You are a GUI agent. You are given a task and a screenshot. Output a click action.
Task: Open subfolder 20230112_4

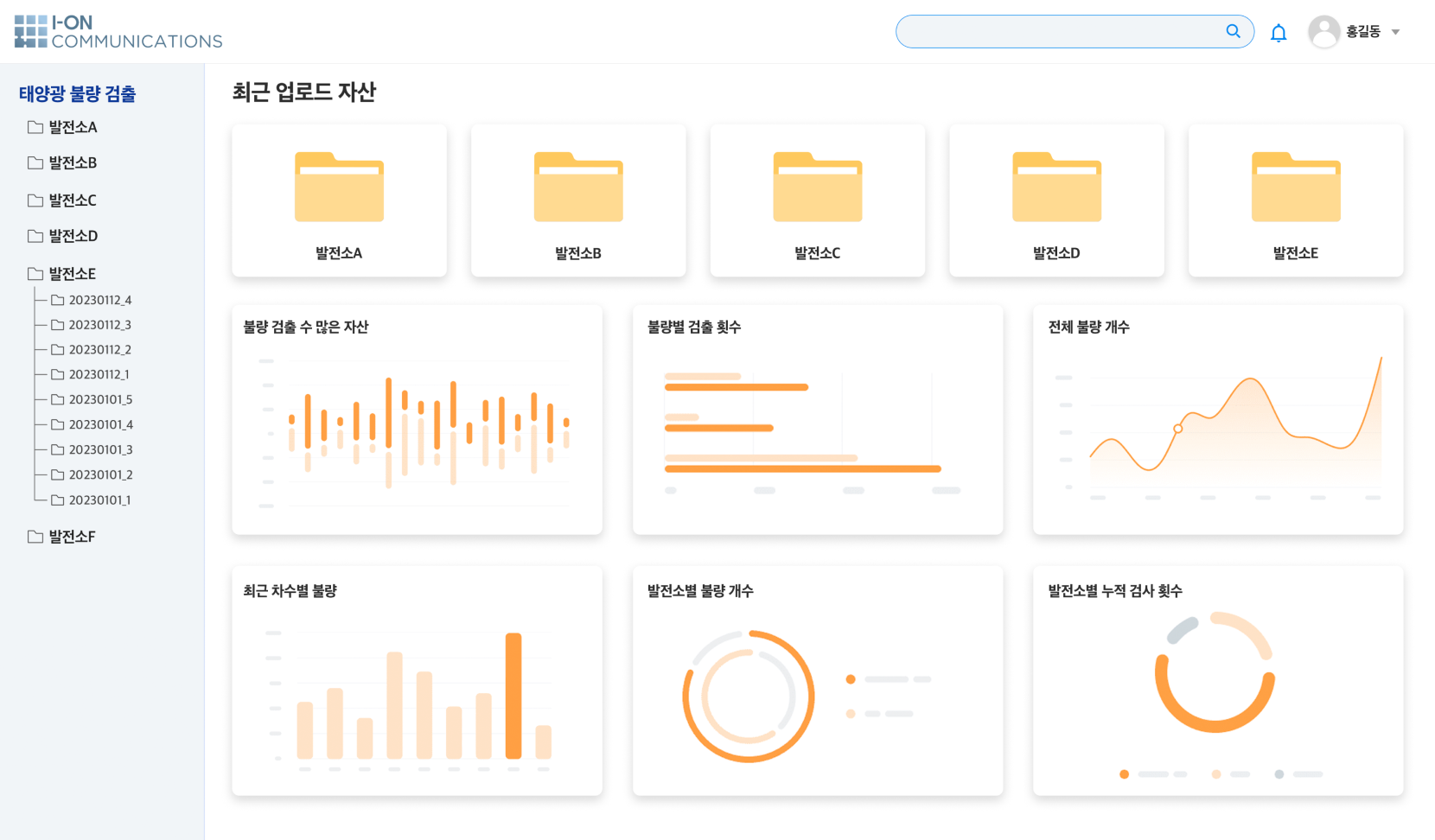click(x=100, y=300)
